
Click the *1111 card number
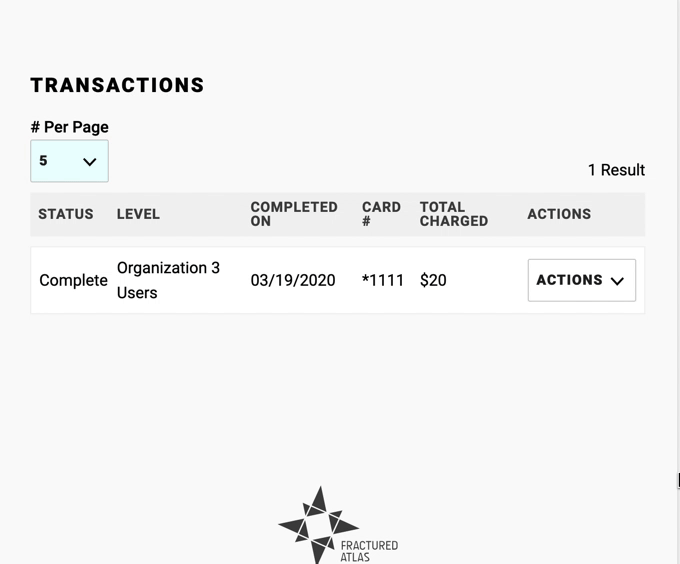[x=383, y=280]
